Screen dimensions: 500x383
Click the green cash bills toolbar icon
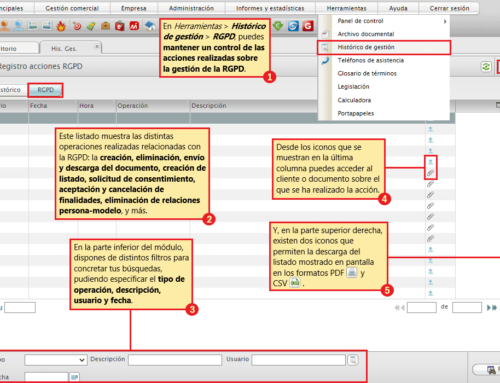pos(91,26)
